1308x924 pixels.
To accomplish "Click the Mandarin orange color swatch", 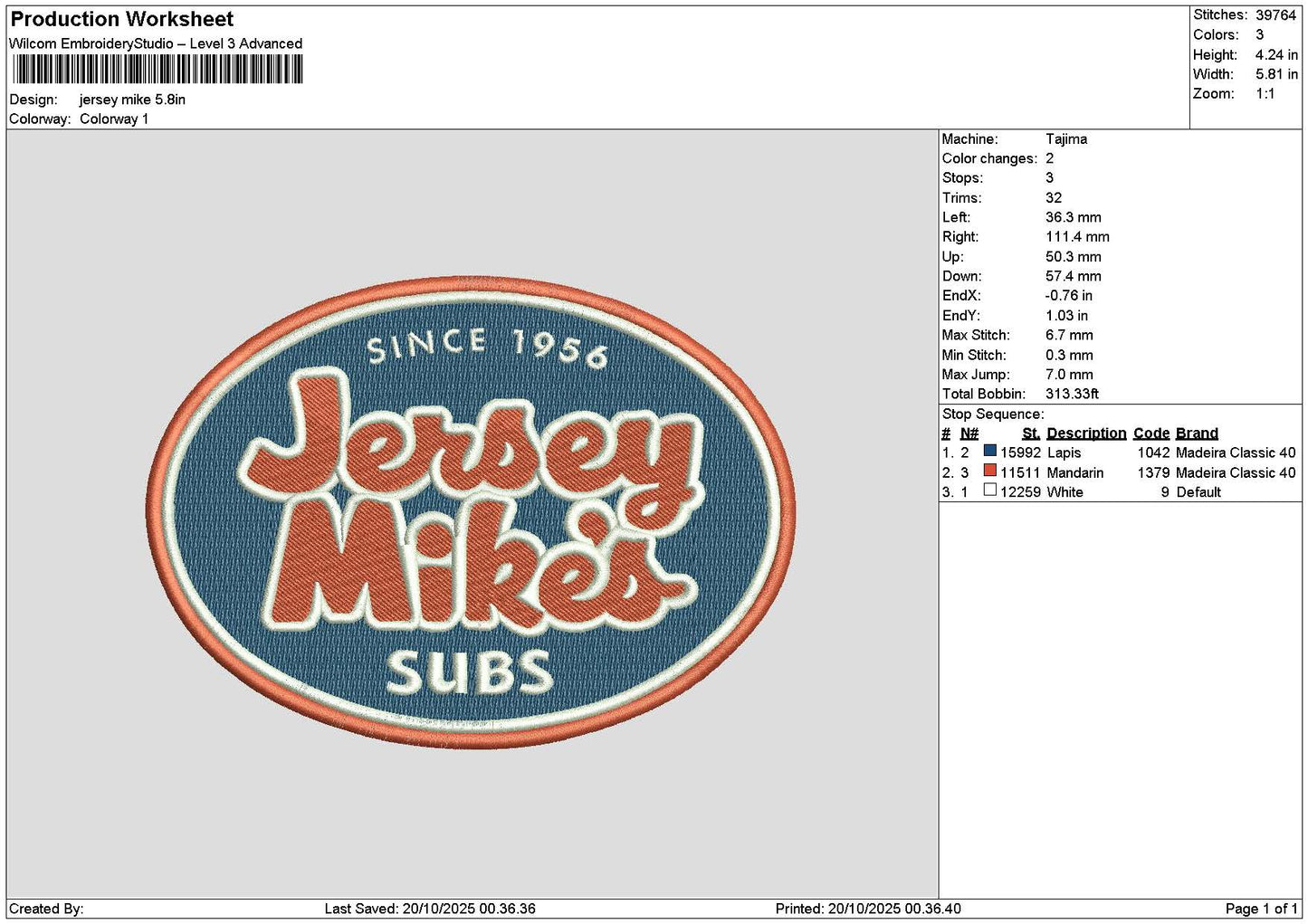I will 989,471.
